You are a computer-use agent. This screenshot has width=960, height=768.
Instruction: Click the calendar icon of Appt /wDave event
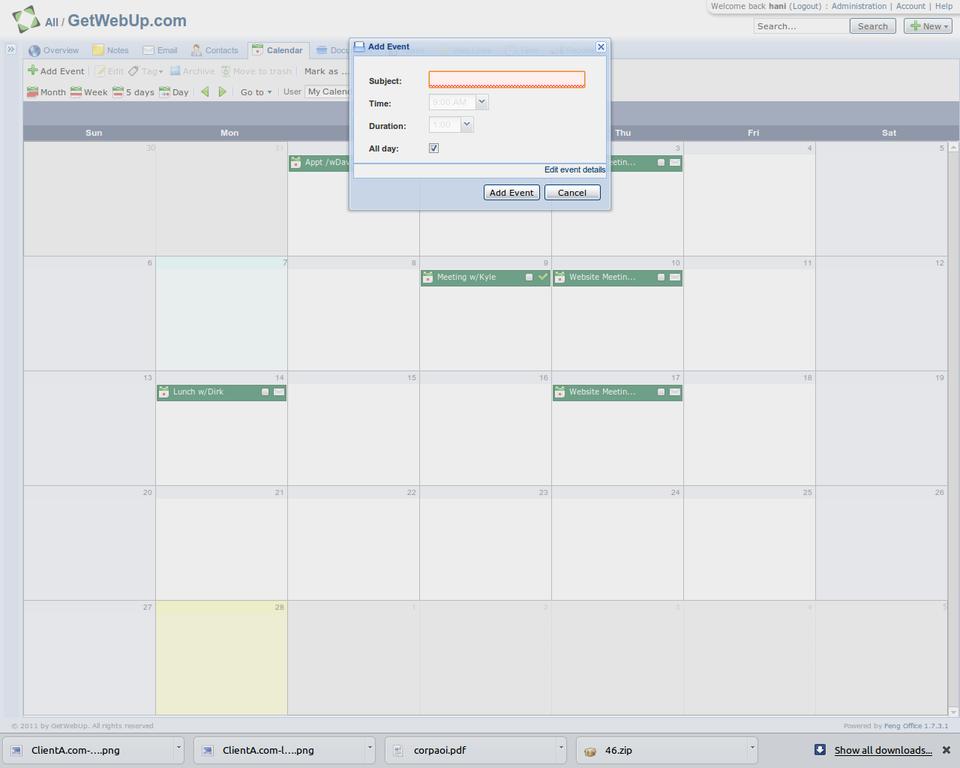click(296, 163)
